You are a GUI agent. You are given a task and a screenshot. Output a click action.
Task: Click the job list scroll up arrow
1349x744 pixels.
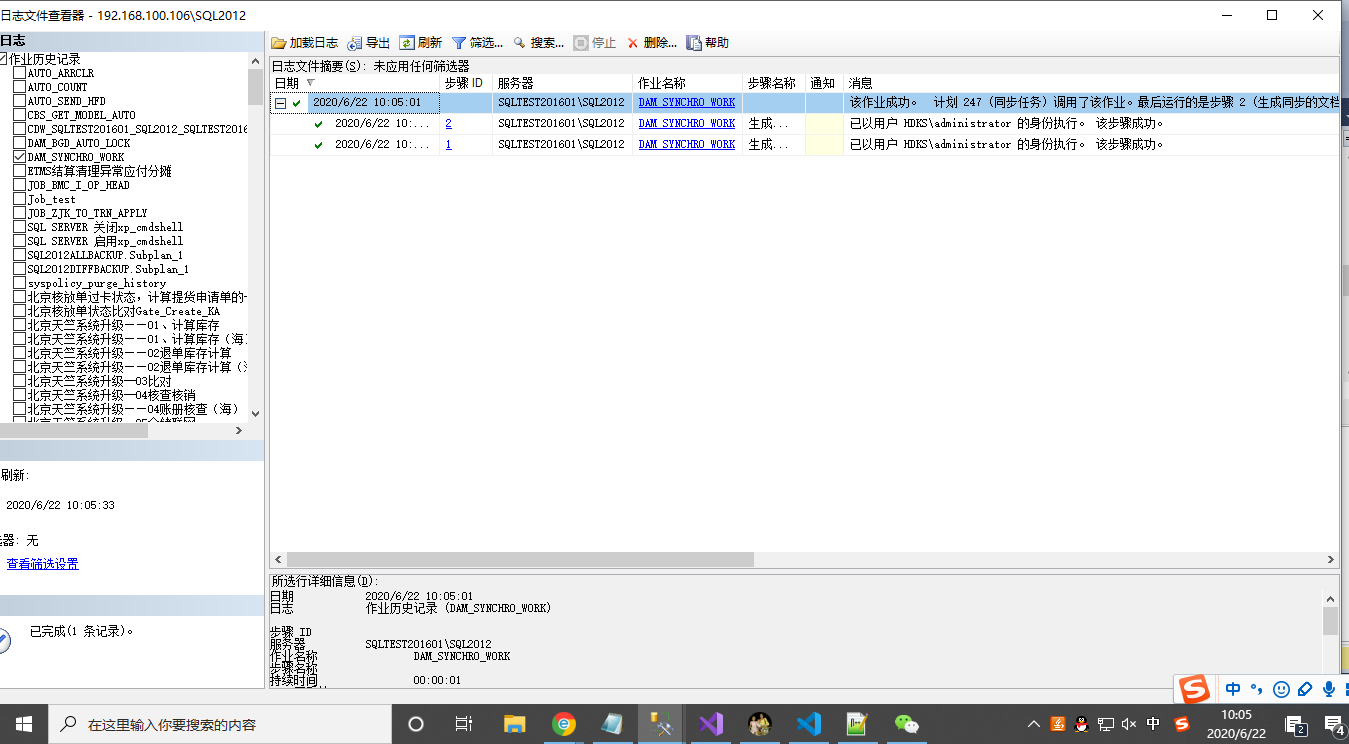point(255,60)
